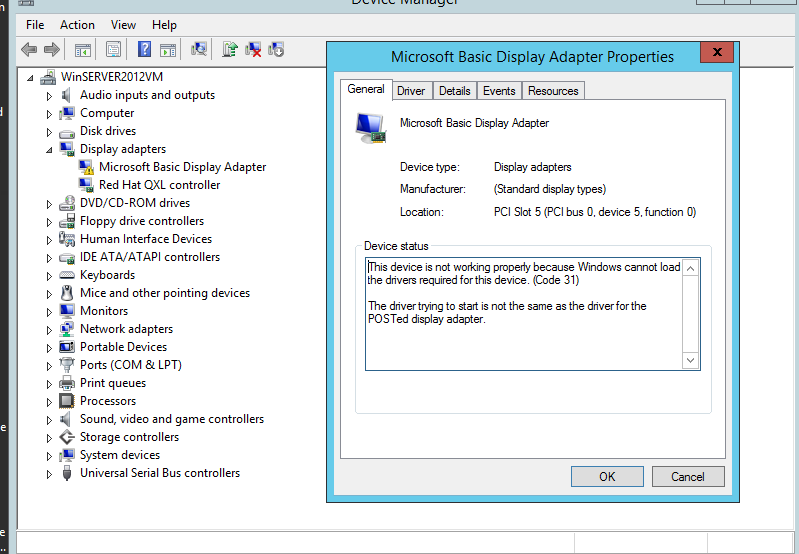Viewport: 799px width, 554px height.
Task: Click the Device status scrollbar up arrow
Action: click(x=690, y=268)
